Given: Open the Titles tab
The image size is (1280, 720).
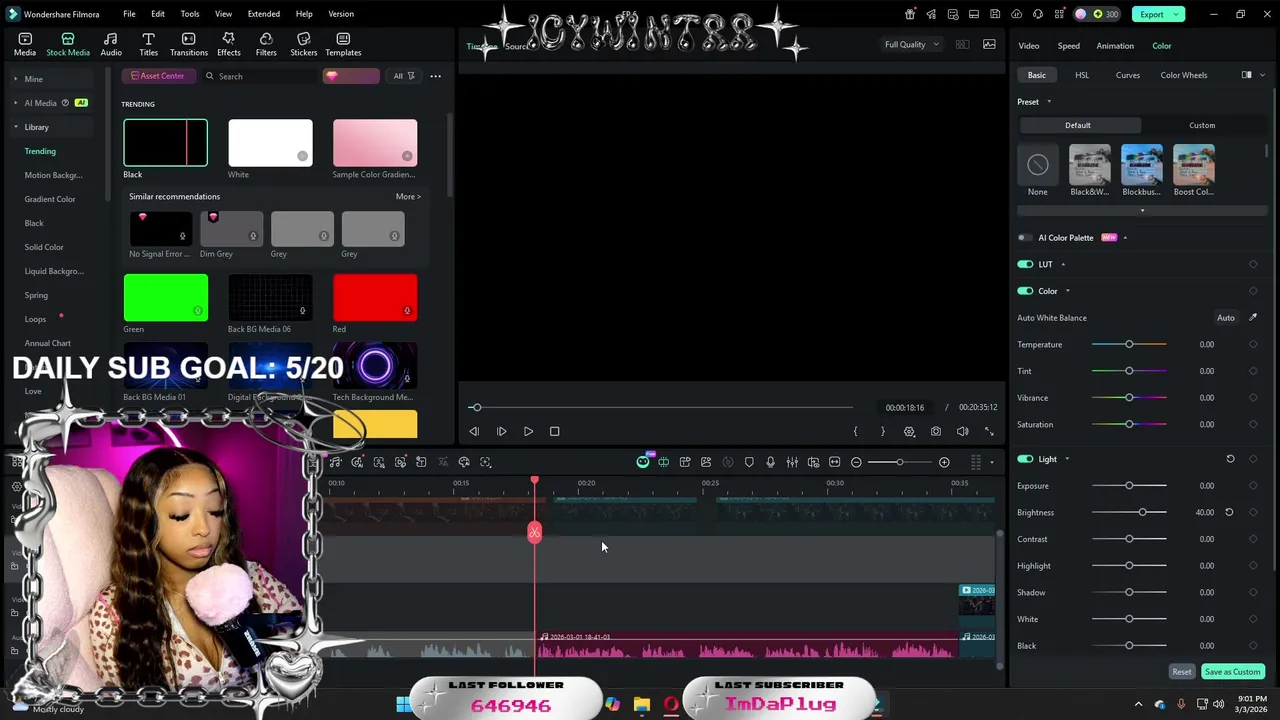Looking at the screenshot, I should pyautogui.click(x=148, y=44).
